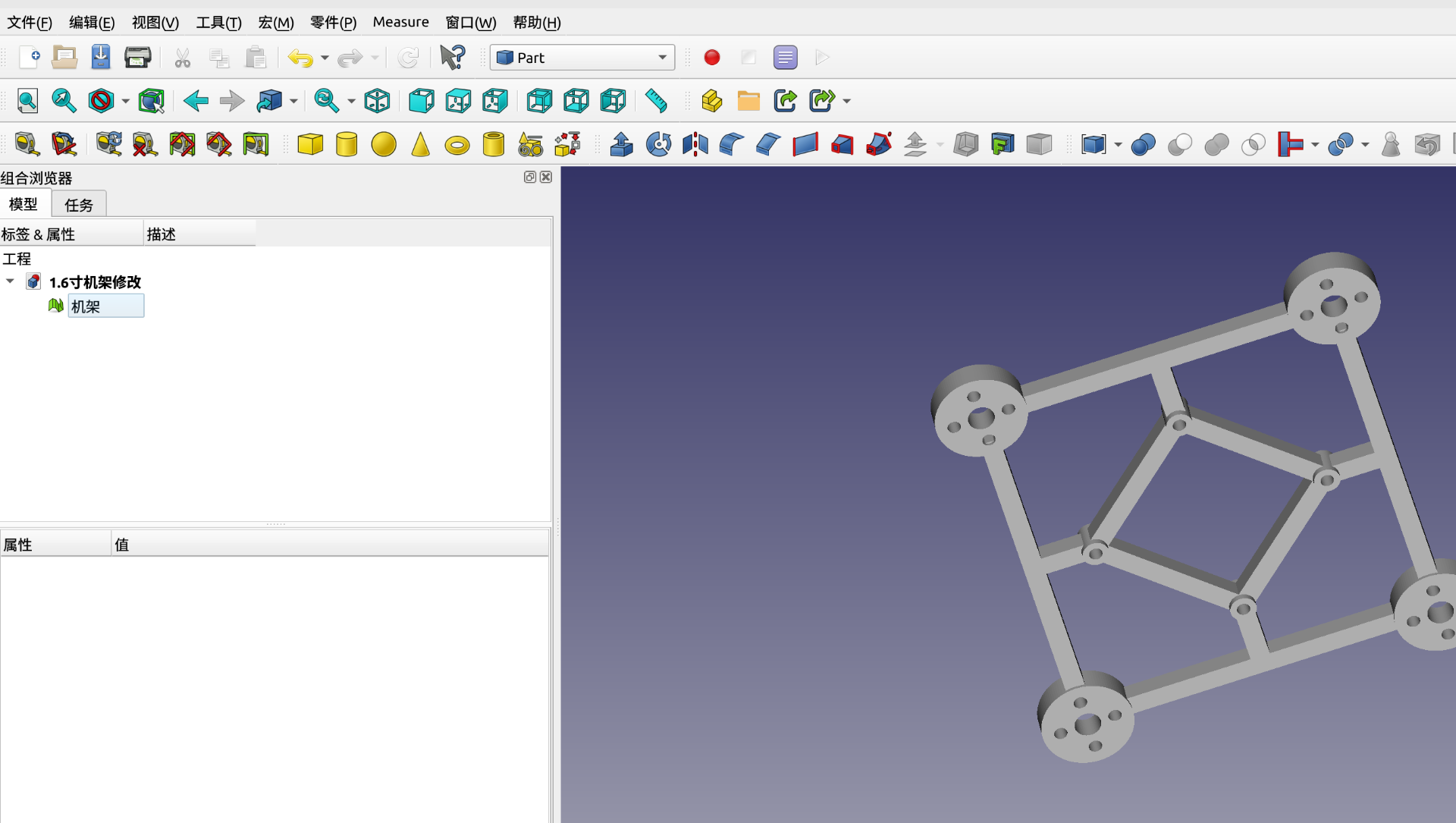Open the What's This help tool
The image size is (1456, 823).
click(453, 58)
